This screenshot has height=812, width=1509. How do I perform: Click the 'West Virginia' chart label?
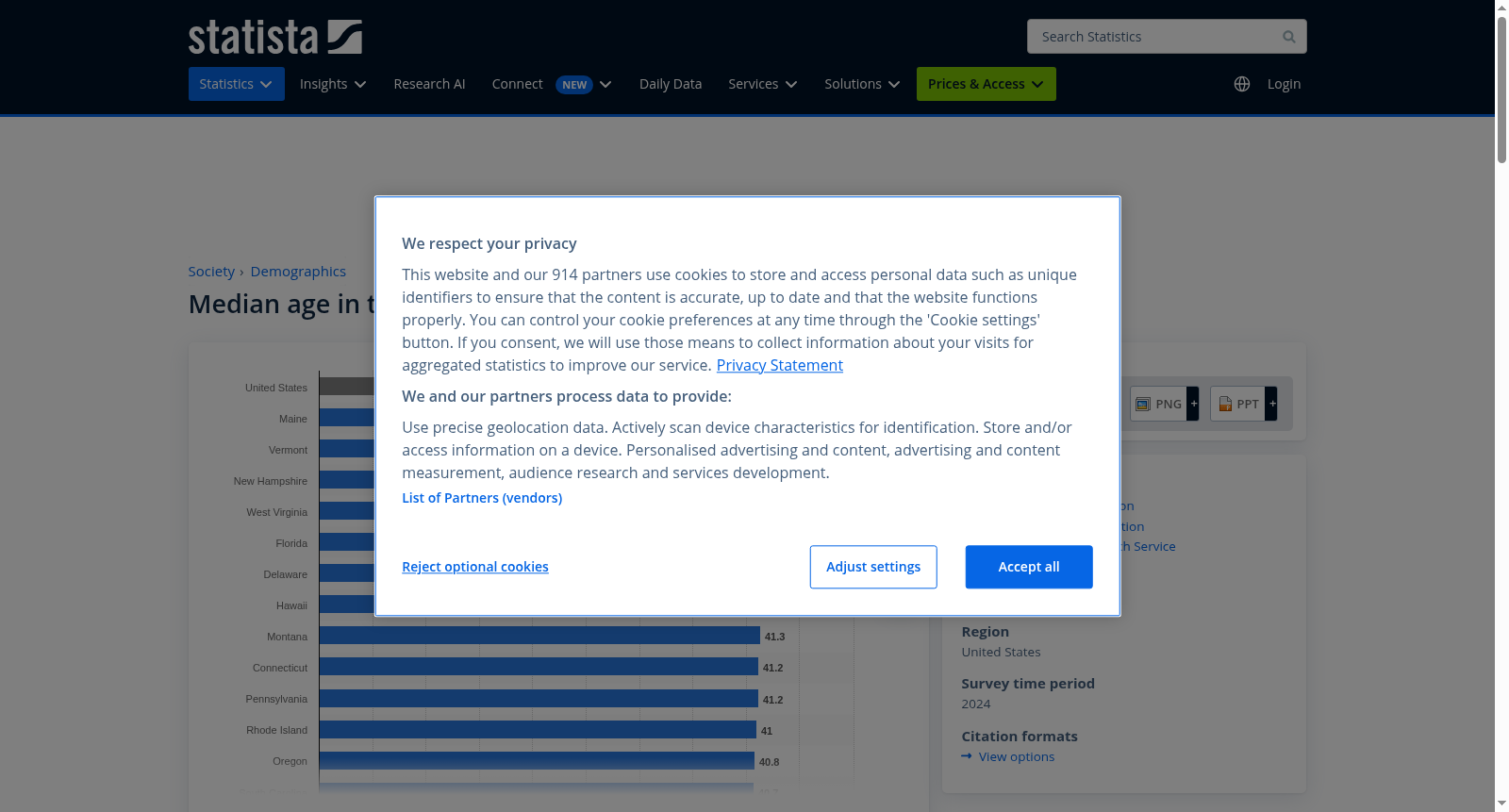click(x=277, y=512)
